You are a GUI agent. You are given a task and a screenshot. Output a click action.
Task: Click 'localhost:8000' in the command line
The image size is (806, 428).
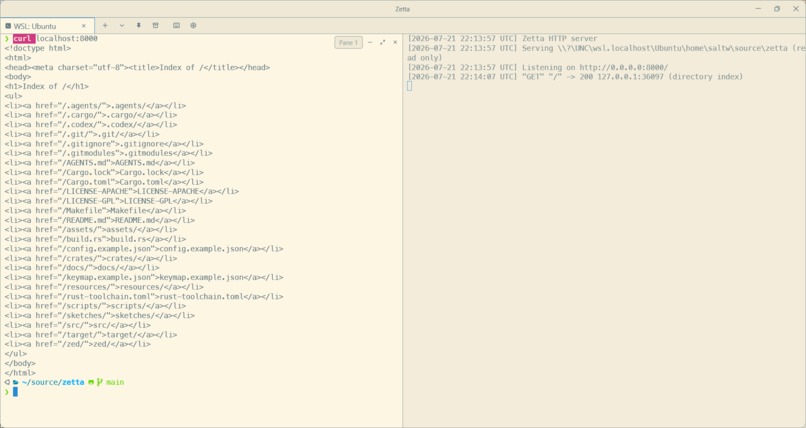pos(67,39)
